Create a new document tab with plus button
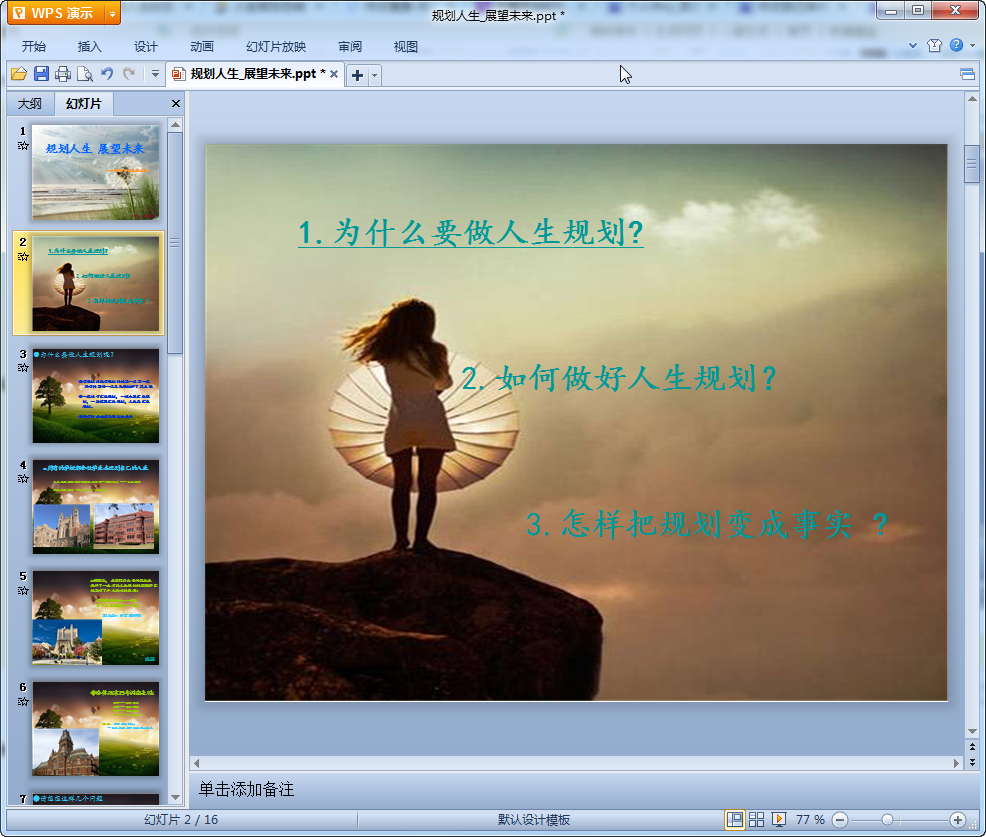This screenshot has width=986, height=837. [x=357, y=75]
